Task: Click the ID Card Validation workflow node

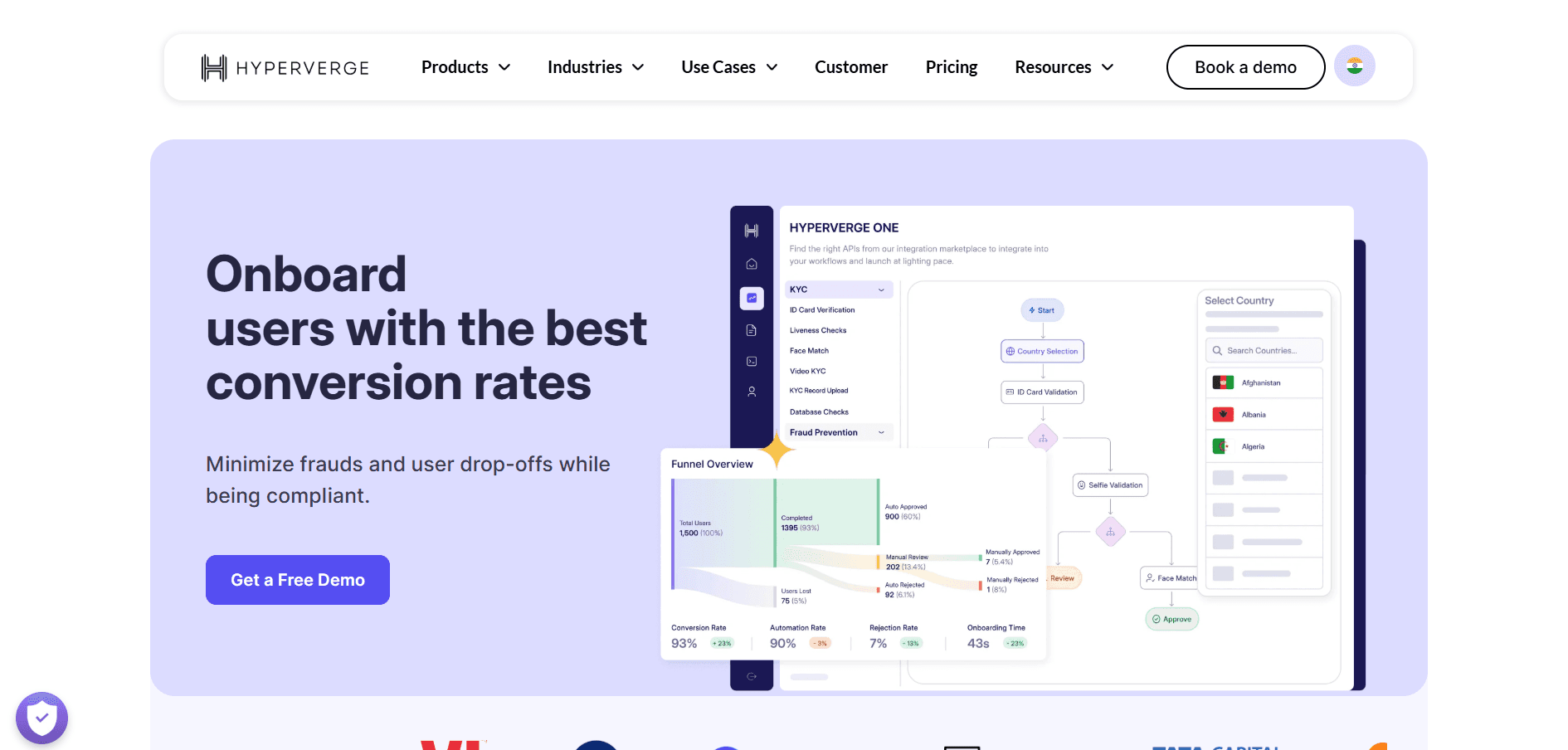Action: coord(1042,392)
